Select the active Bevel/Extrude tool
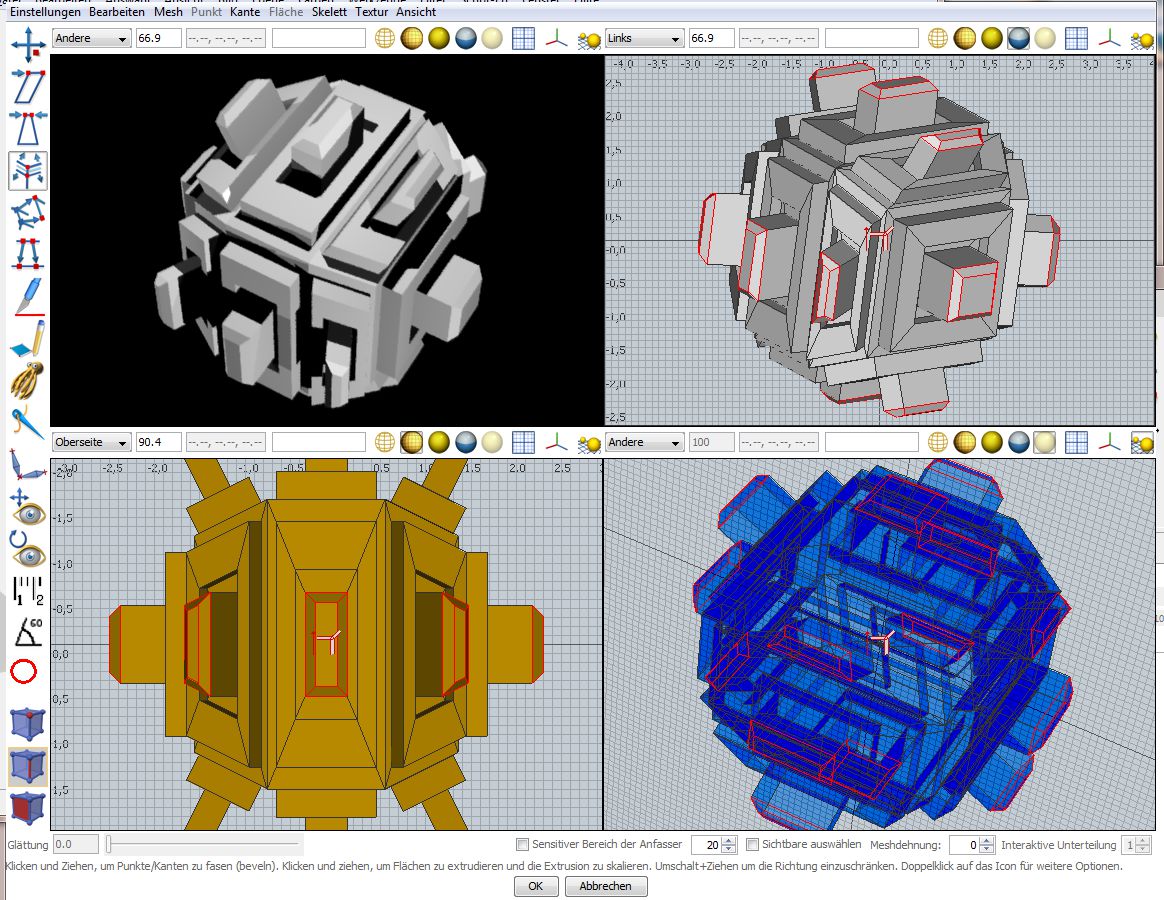Viewport: 1164px width, 900px height. tap(28, 170)
